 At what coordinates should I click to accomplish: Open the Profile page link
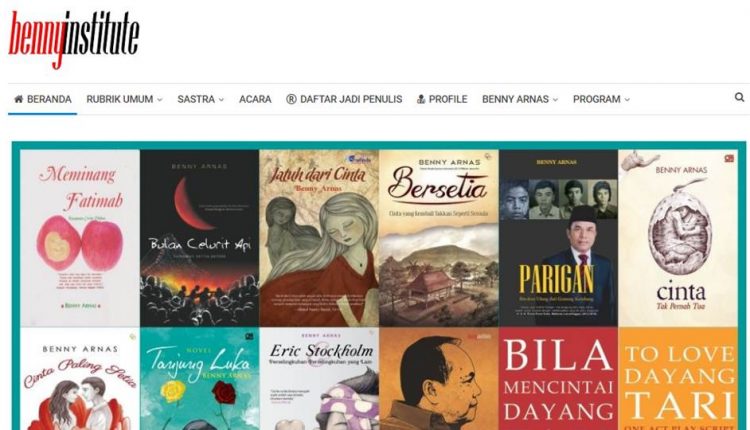tap(448, 99)
